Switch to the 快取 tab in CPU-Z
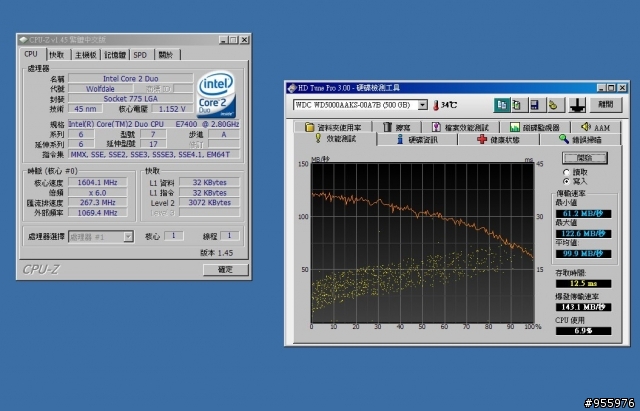 point(57,55)
